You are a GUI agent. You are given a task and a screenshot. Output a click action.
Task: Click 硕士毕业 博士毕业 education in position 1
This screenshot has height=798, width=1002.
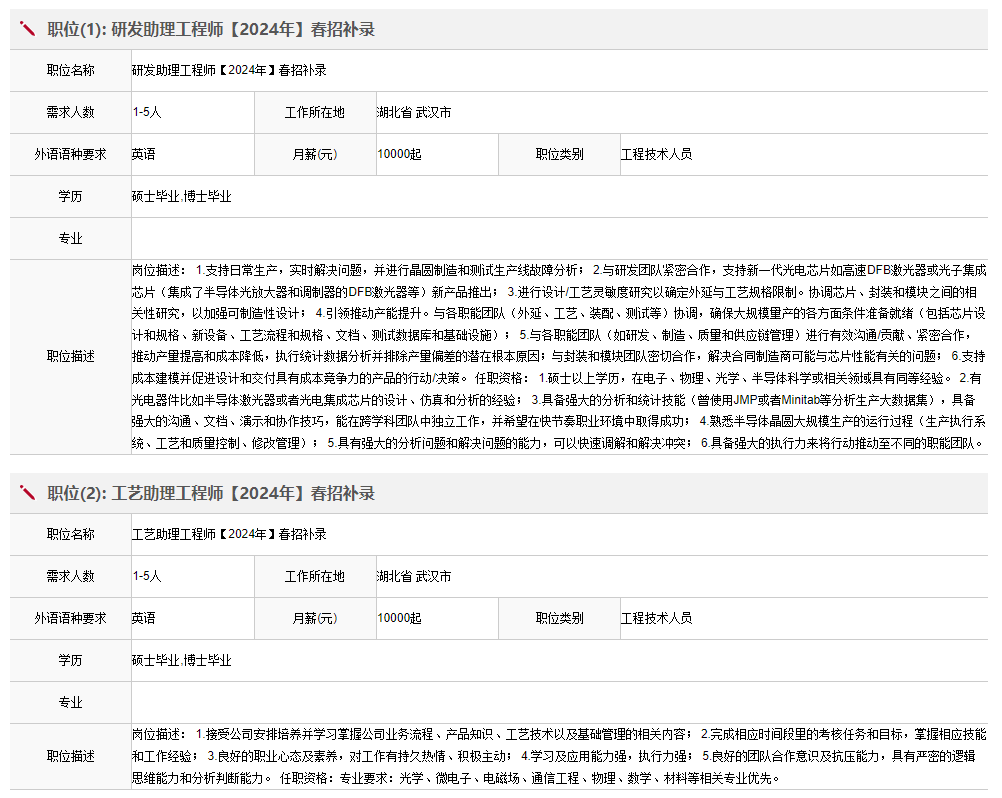pyautogui.click(x=181, y=196)
